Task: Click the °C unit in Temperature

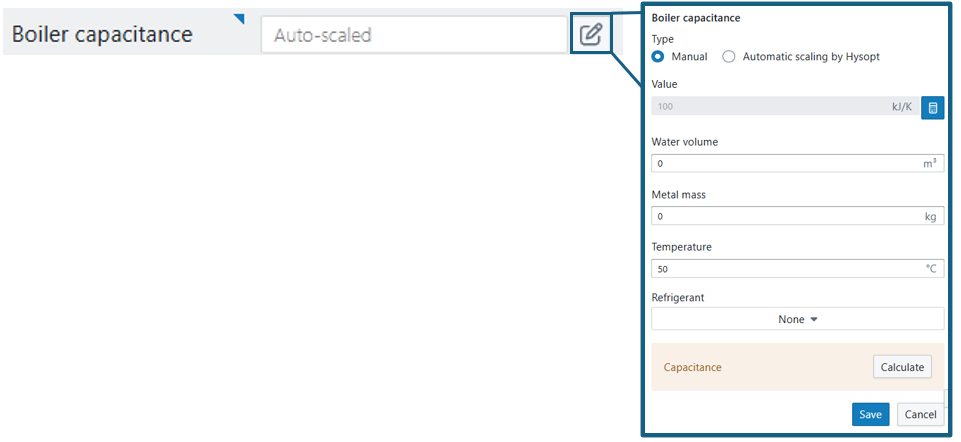Action: (x=931, y=269)
